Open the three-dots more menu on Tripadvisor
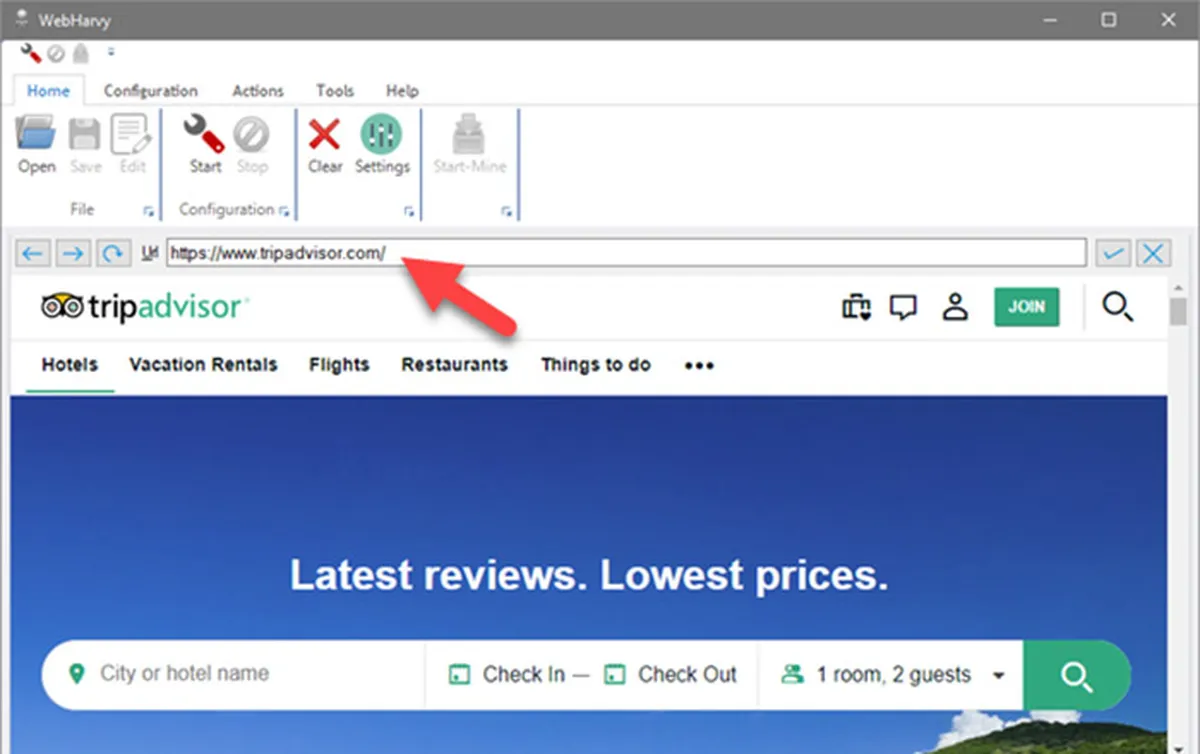 click(x=699, y=366)
